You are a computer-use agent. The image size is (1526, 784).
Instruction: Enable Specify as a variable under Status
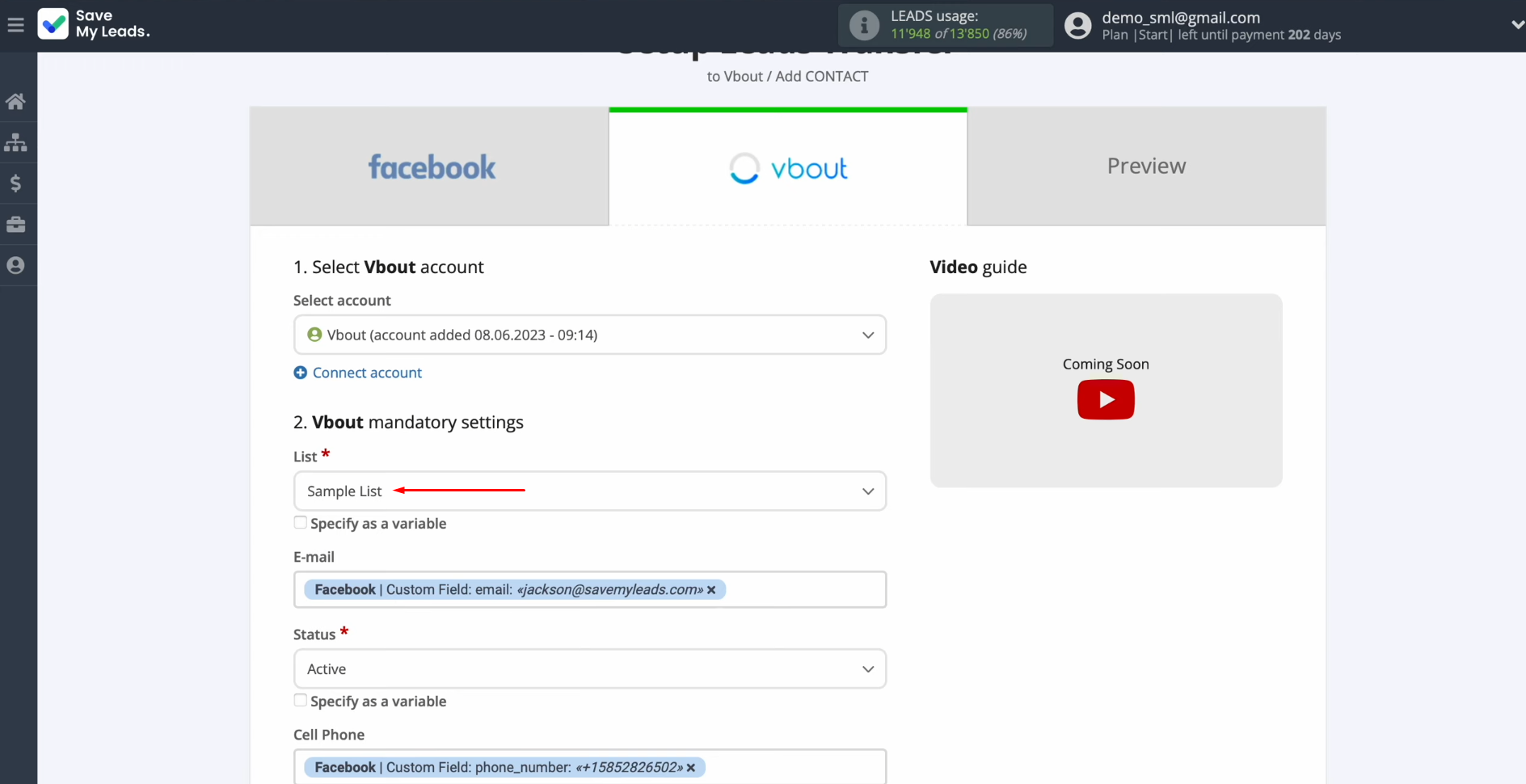point(300,701)
